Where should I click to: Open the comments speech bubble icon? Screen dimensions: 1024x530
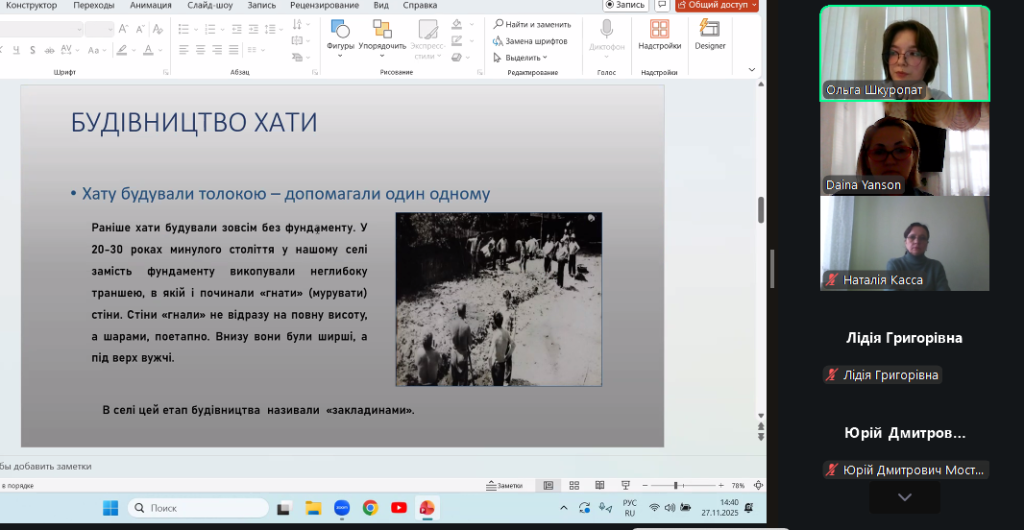[662, 5]
